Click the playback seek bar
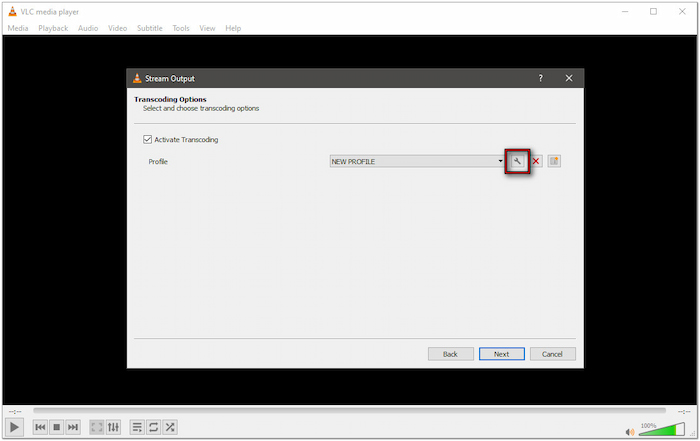This screenshot has height=441, width=700. (x=350, y=411)
